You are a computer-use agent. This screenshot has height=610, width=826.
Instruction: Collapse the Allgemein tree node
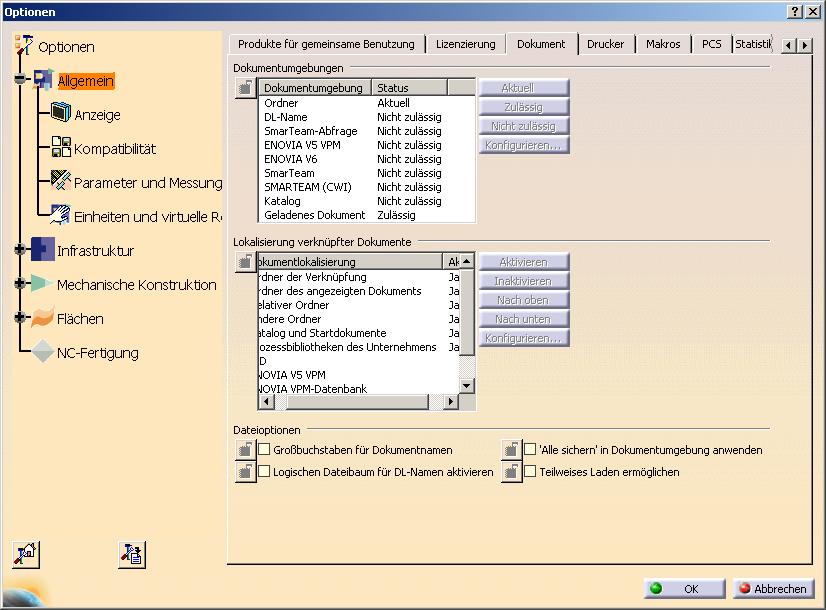(20, 80)
